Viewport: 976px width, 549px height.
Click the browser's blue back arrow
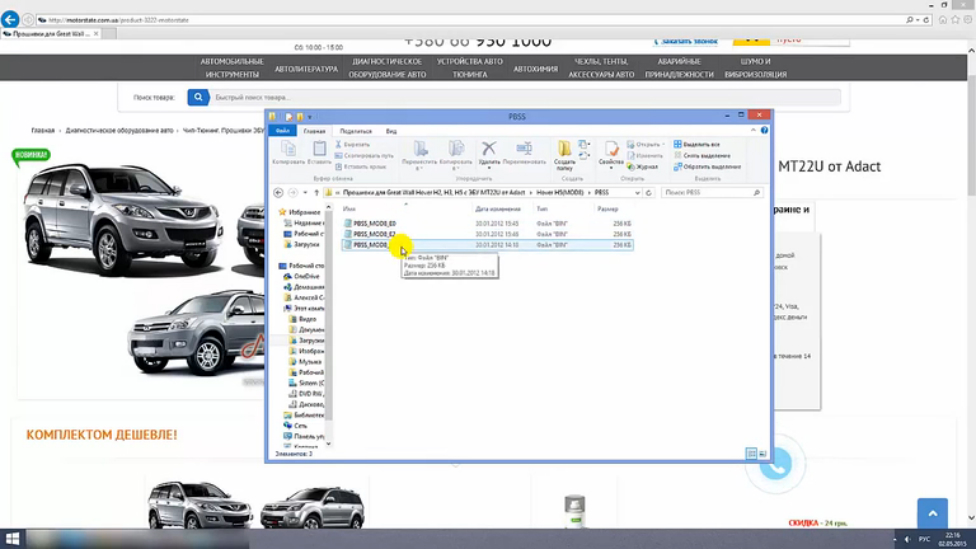tap(9, 19)
